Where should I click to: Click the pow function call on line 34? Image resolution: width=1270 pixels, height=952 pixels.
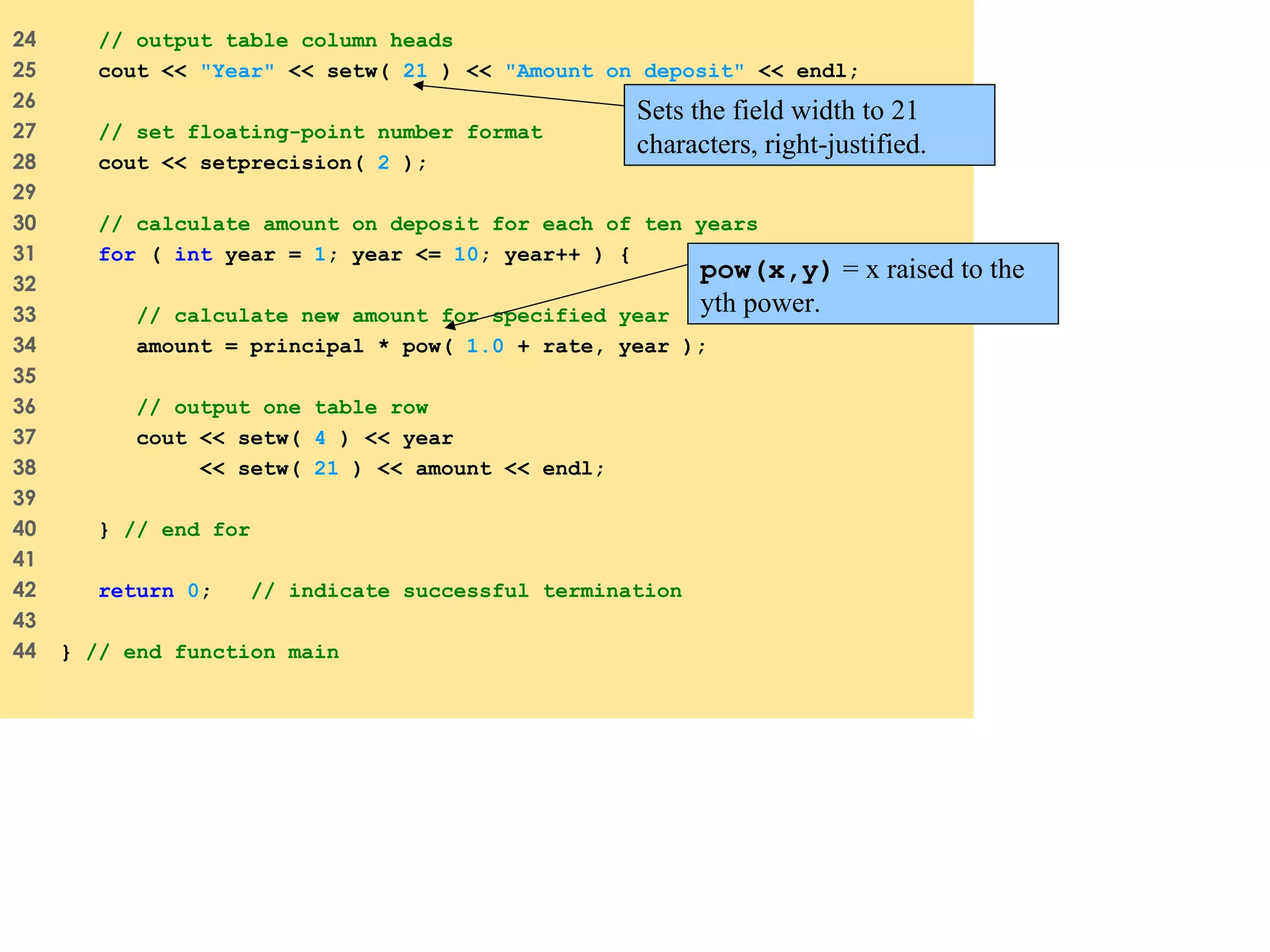tap(421, 346)
